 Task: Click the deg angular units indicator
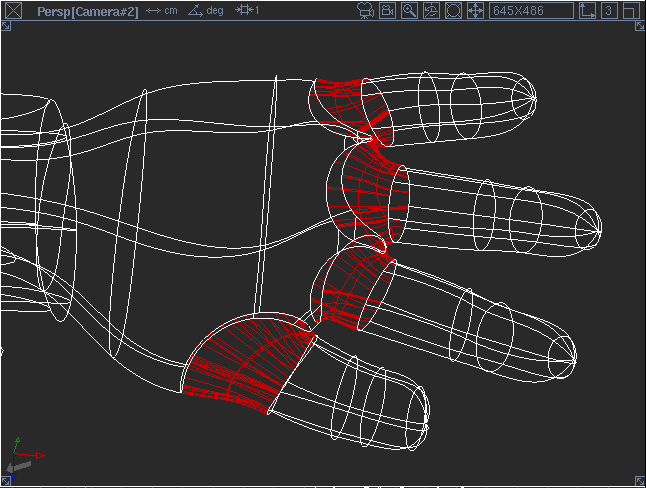pyautogui.click(x=206, y=10)
